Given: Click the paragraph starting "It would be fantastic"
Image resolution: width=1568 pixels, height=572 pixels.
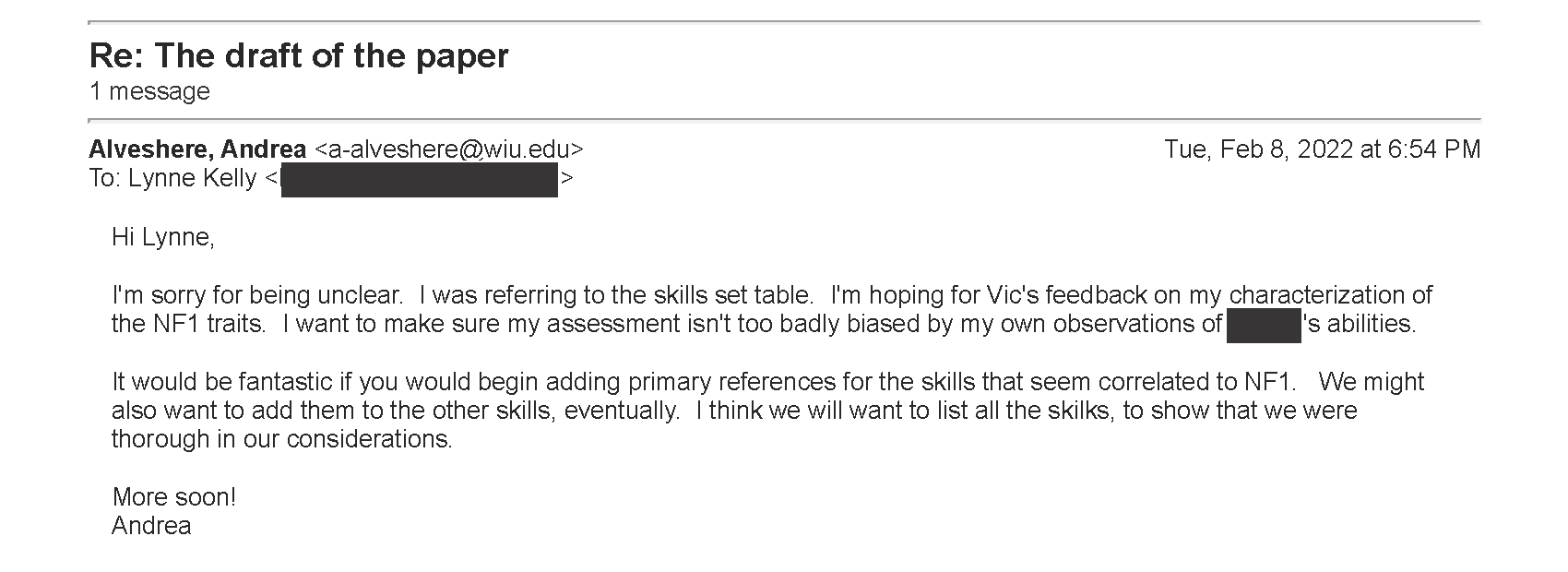Looking at the screenshot, I should pyautogui.click(x=767, y=411).
